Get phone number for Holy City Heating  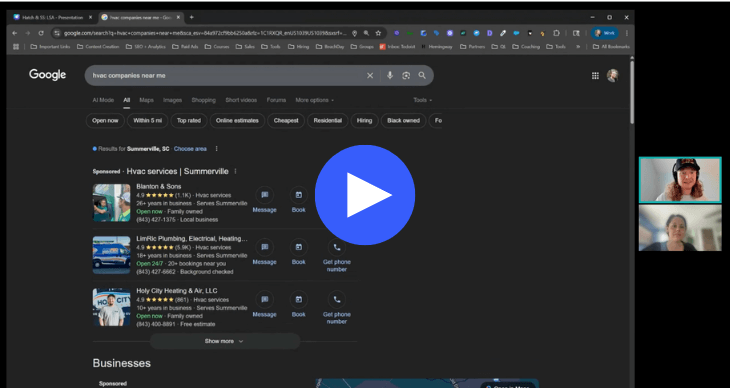337,308
